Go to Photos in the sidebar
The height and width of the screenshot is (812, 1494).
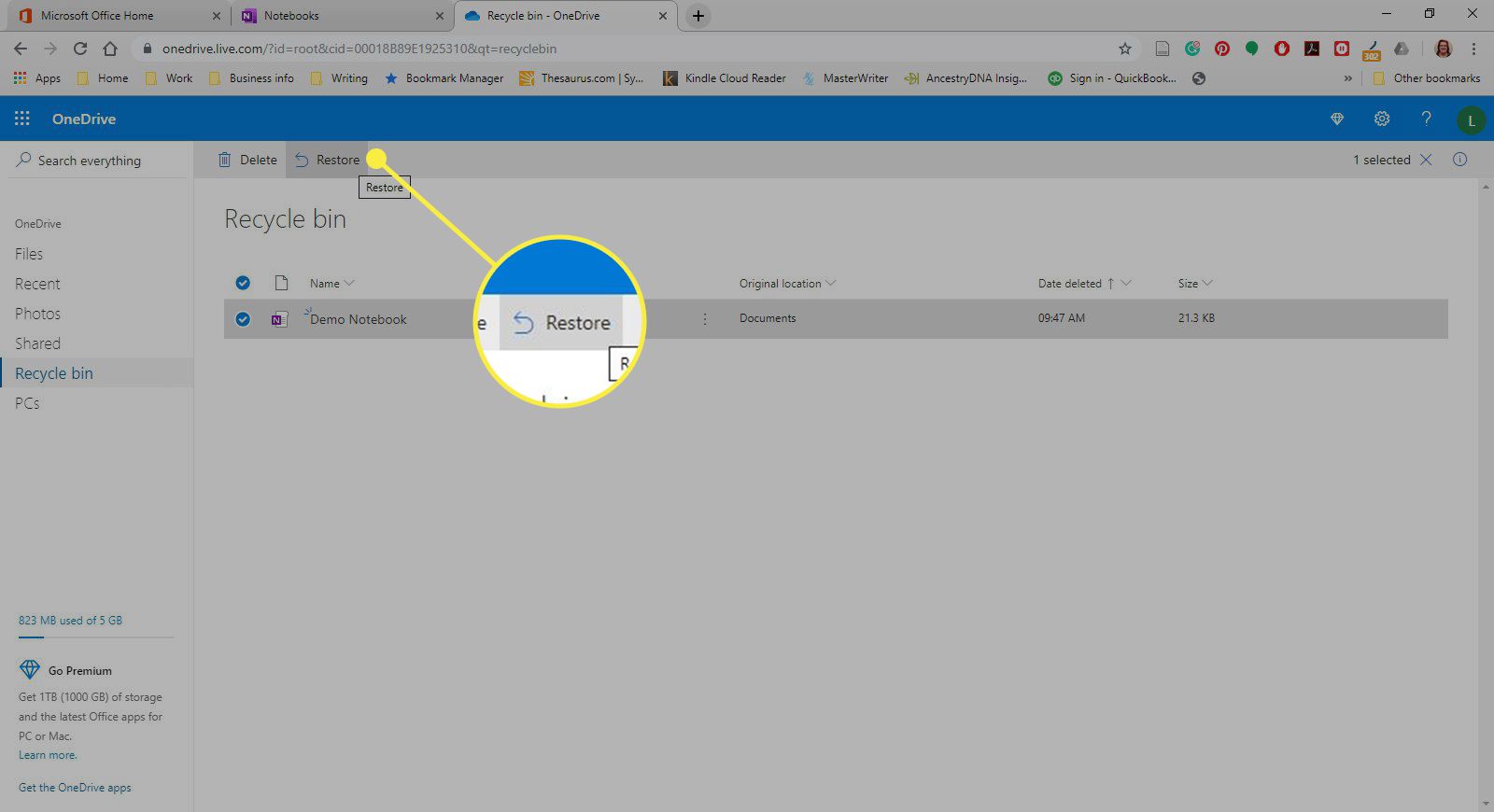click(37, 314)
